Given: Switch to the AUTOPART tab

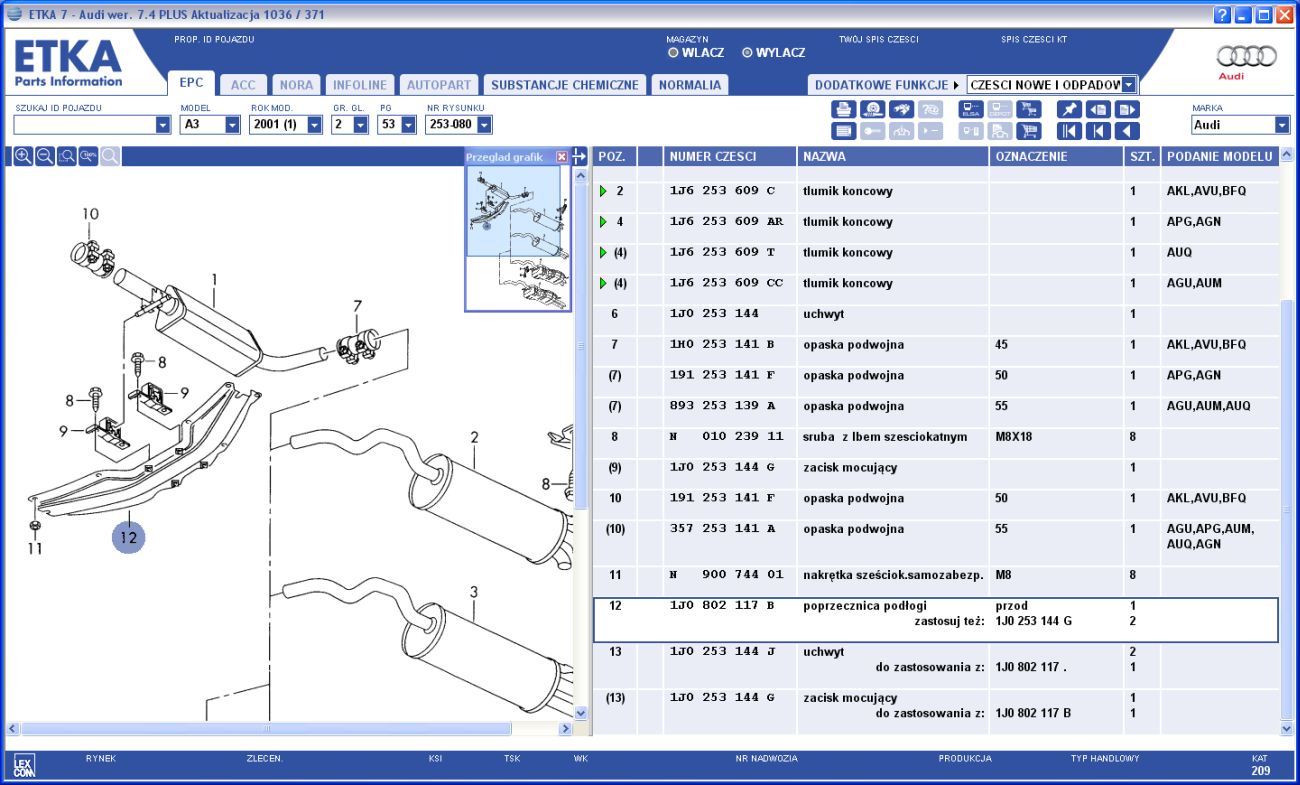Looking at the screenshot, I should click(439, 85).
